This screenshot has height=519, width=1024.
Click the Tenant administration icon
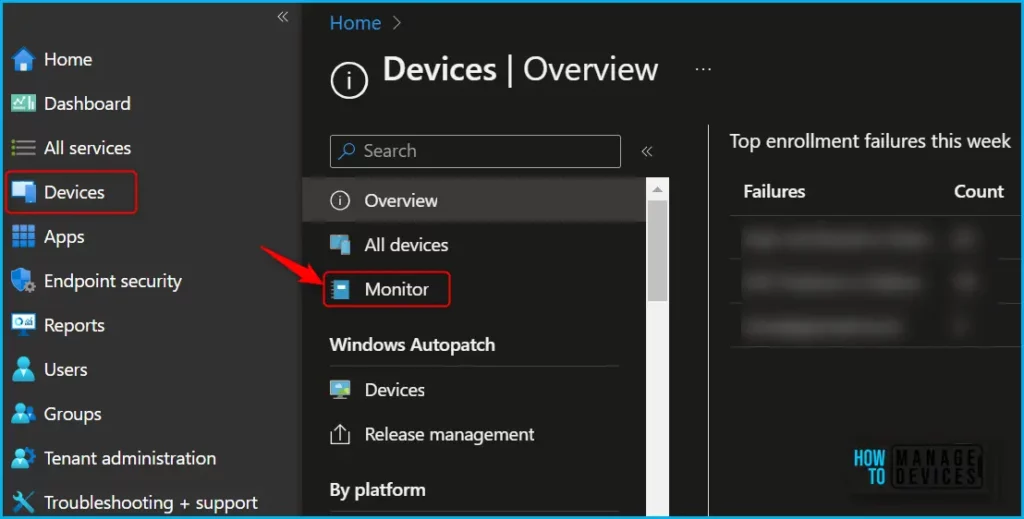click(24, 458)
